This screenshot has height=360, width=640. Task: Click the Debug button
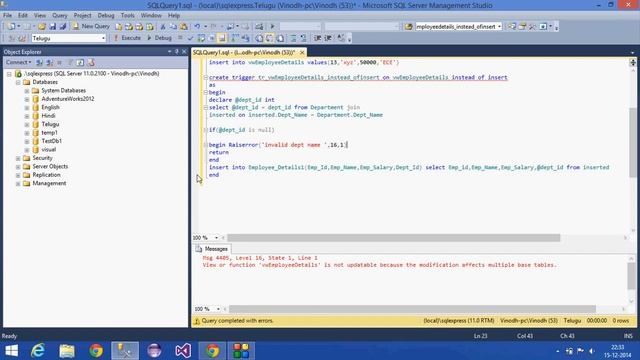pyautogui.click(x=159, y=38)
